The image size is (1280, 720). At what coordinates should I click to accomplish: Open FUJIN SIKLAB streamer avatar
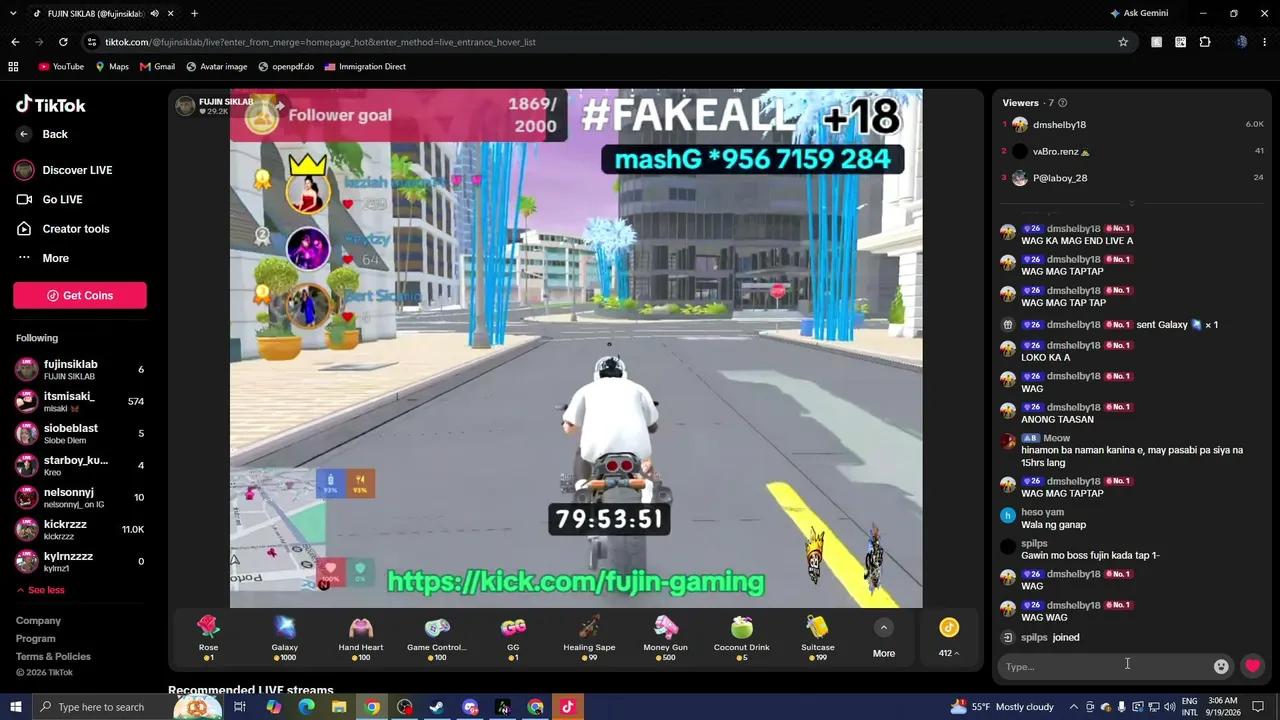185,106
